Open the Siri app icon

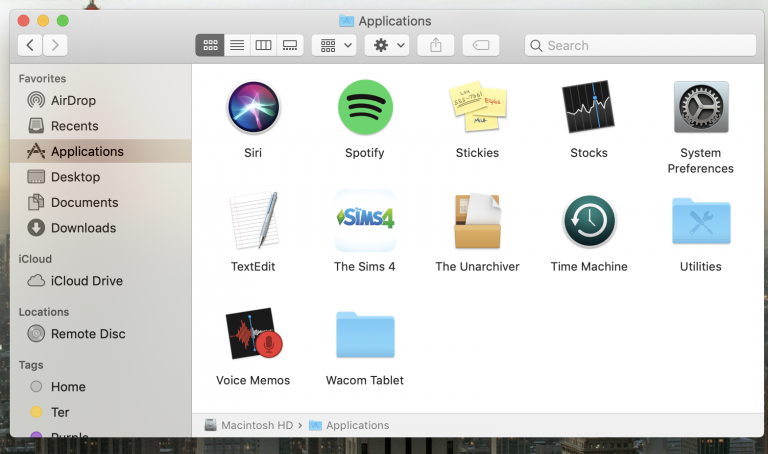253,107
